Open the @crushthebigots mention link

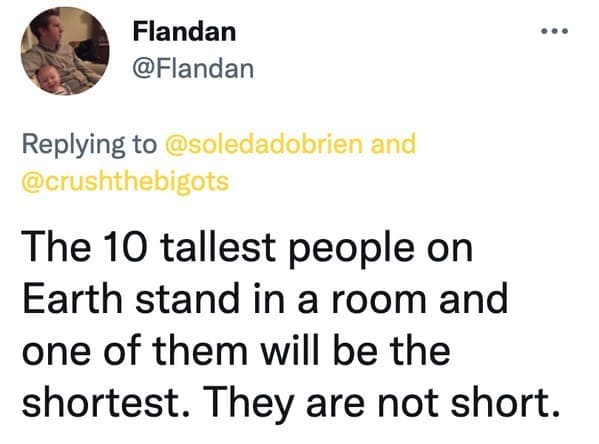coord(125,181)
